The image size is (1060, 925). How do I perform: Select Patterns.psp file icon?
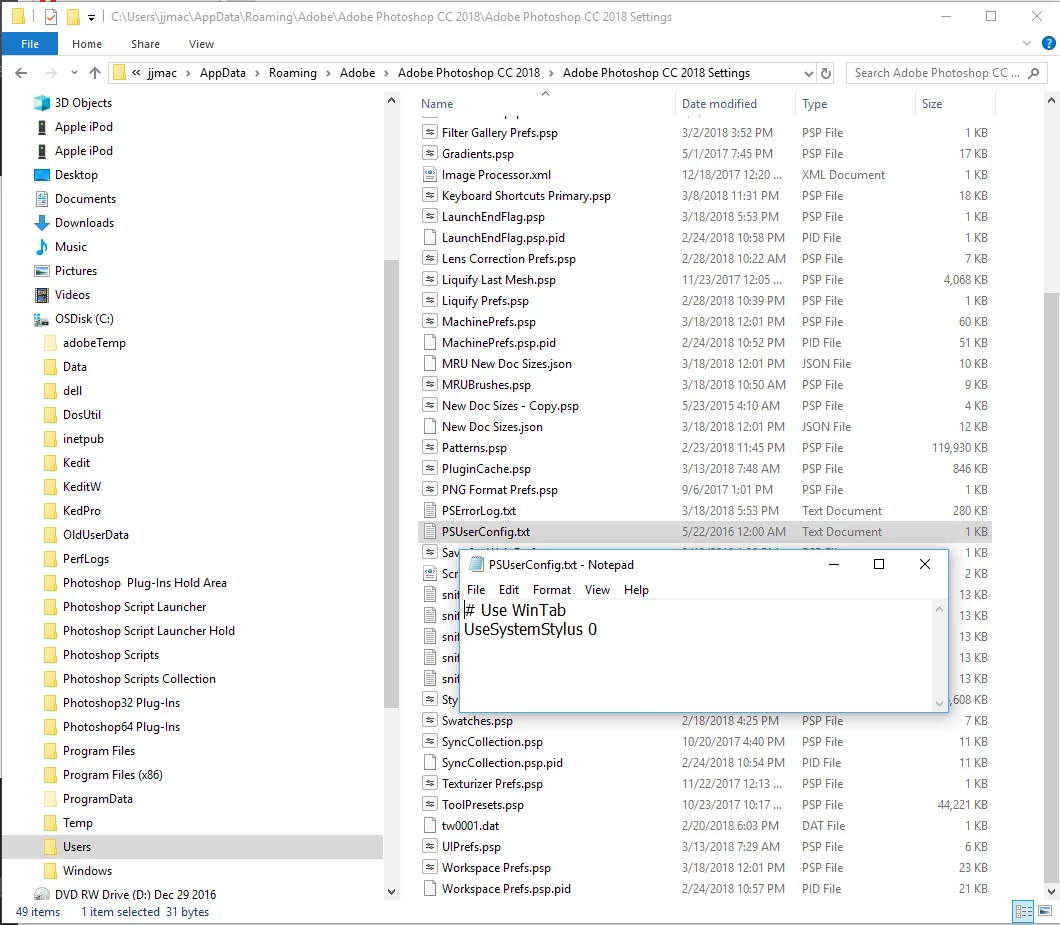(x=429, y=447)
